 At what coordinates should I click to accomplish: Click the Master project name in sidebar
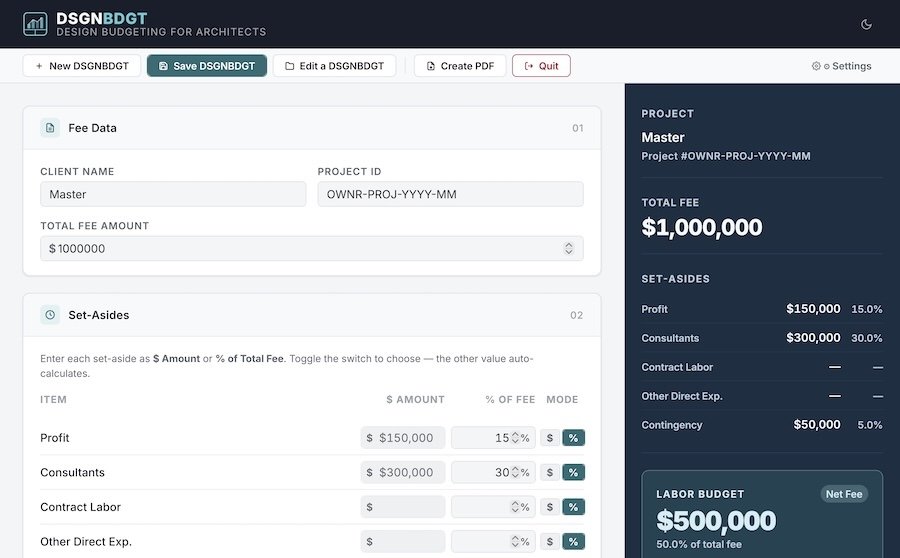tap(662, 138)
